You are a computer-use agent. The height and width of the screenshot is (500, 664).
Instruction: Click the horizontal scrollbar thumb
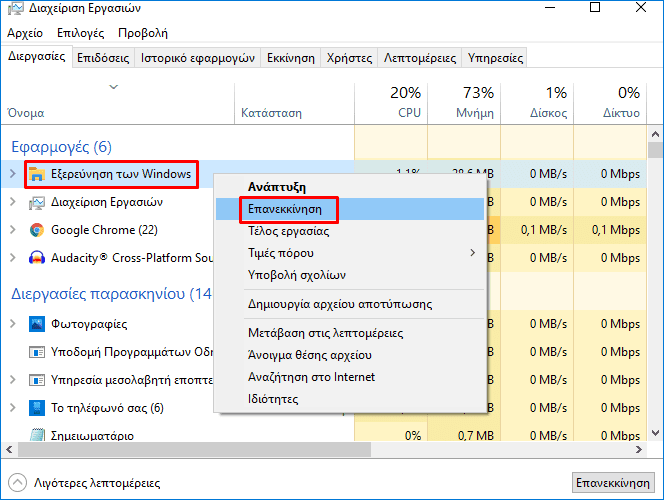tap(194, 450)
